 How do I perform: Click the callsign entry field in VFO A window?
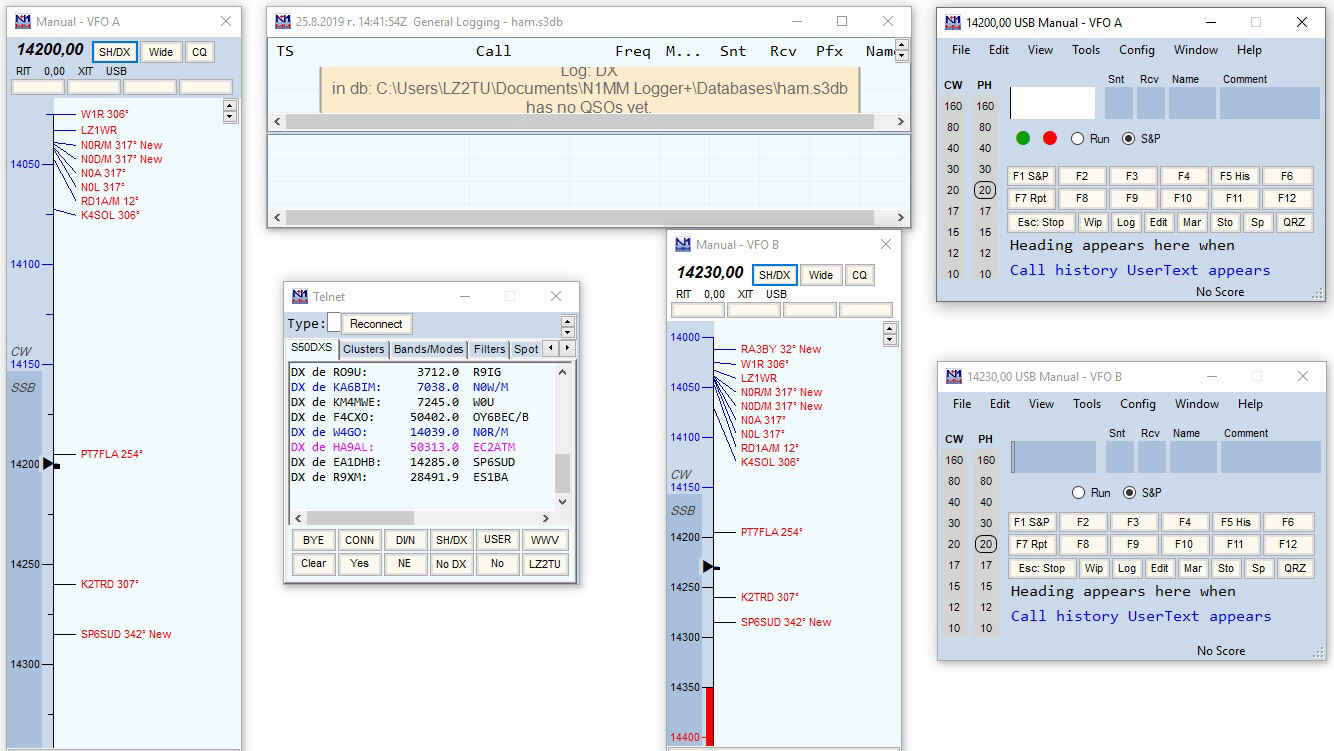[1052, 103]
